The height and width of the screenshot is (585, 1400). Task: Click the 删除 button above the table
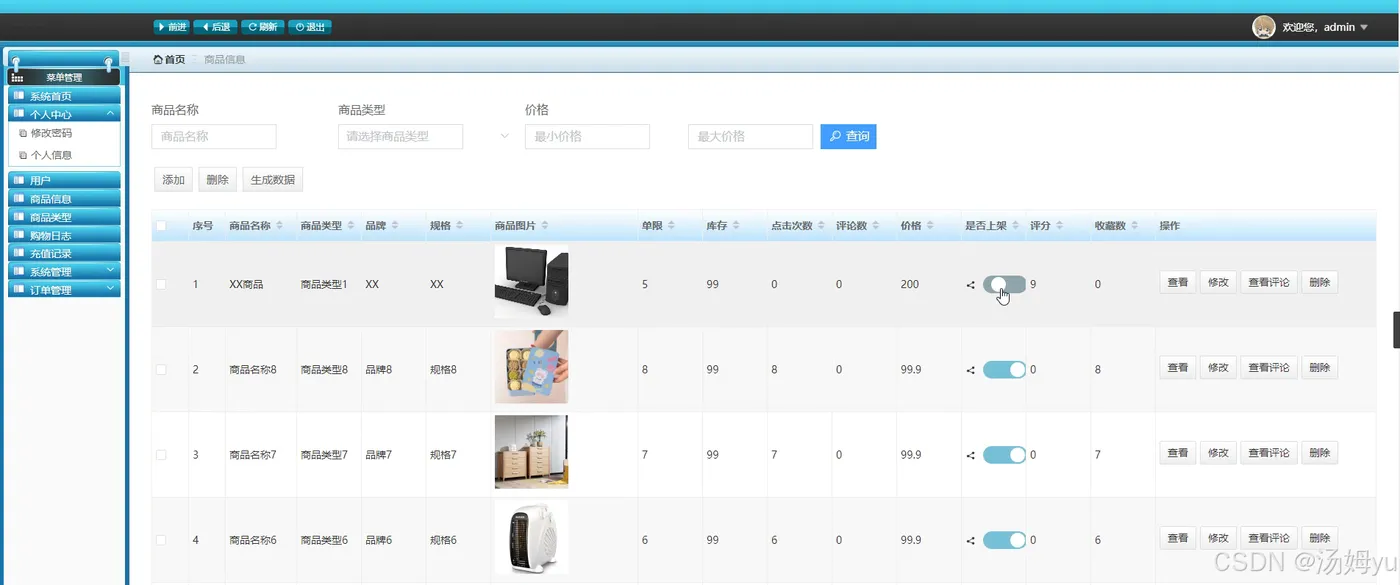(217, 180)
